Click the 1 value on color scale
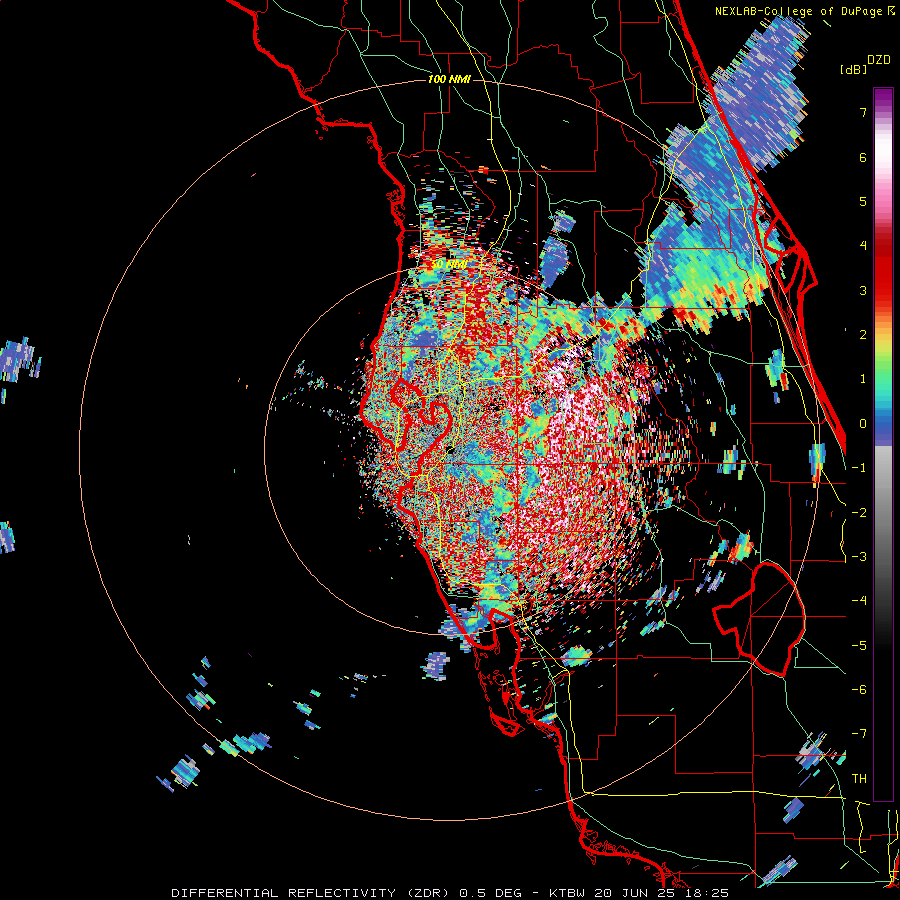The width and height of the screenshot is (900, 900). pos(863,379)
